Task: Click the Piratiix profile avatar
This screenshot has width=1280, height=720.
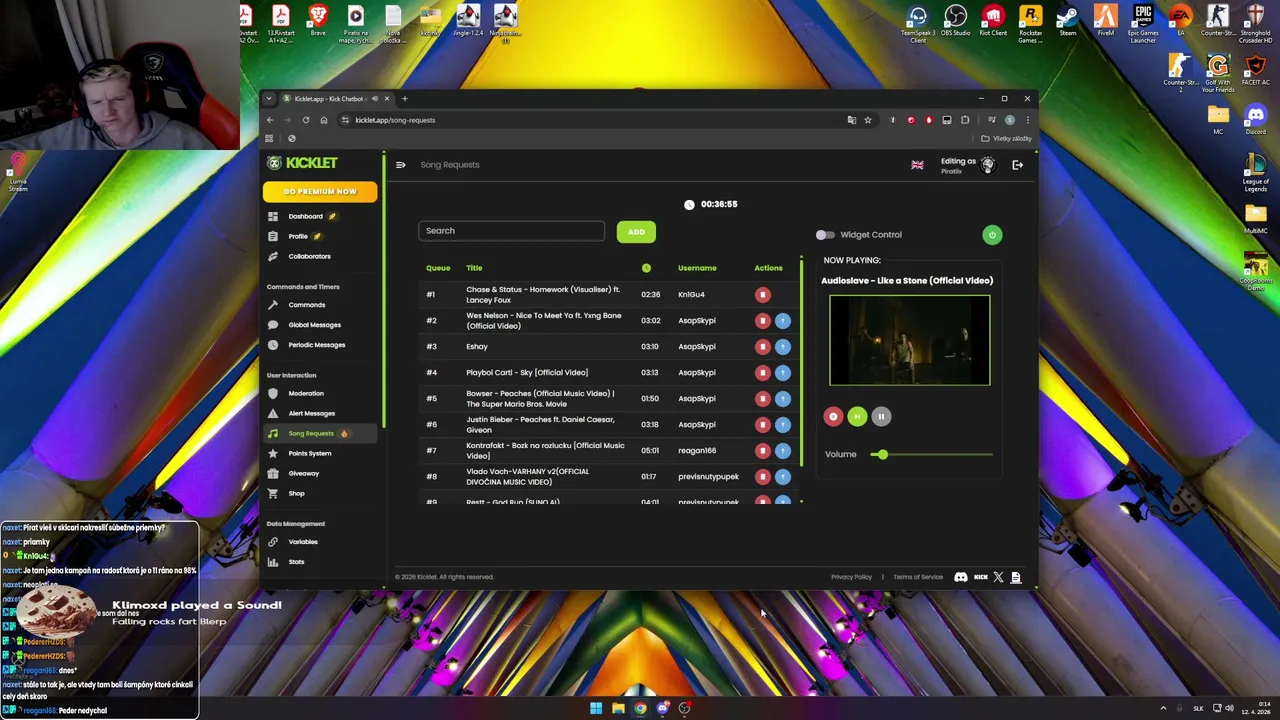Action: [x=988, y=165]
